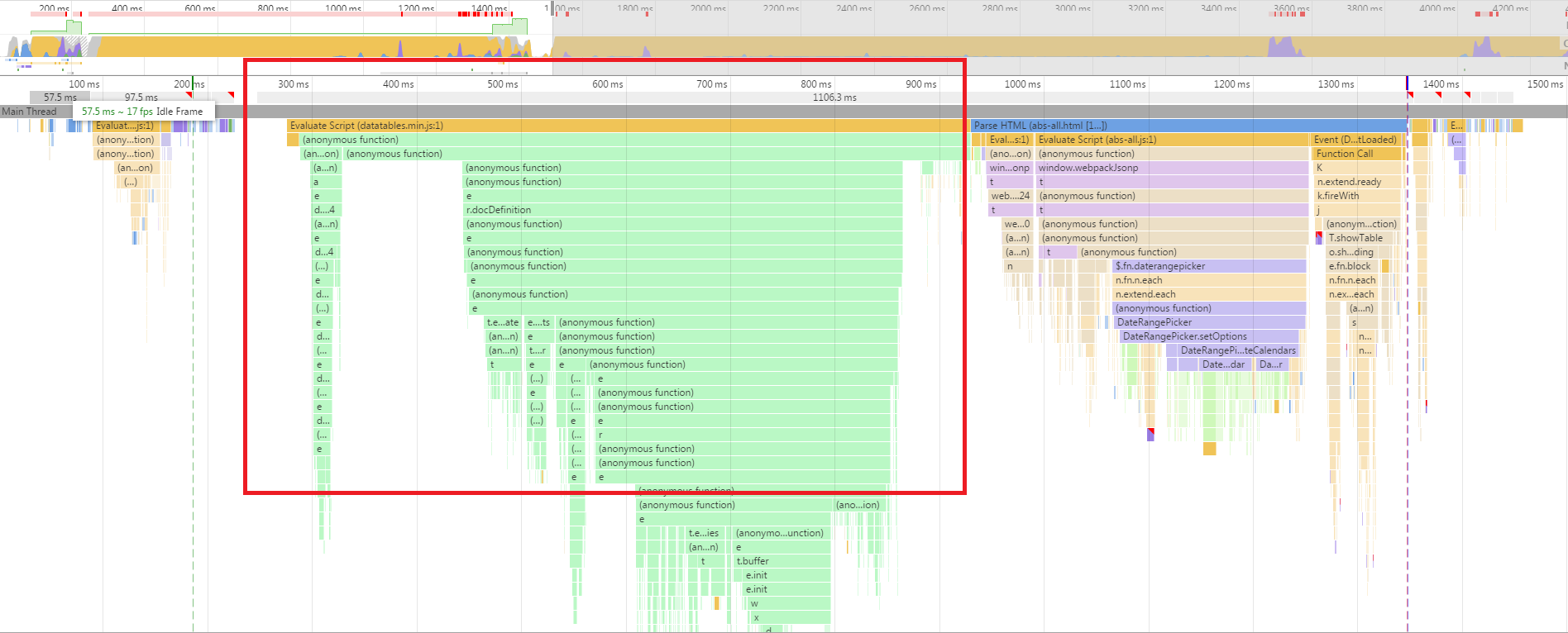
Task: Click the x function bar
Action: 791,617
